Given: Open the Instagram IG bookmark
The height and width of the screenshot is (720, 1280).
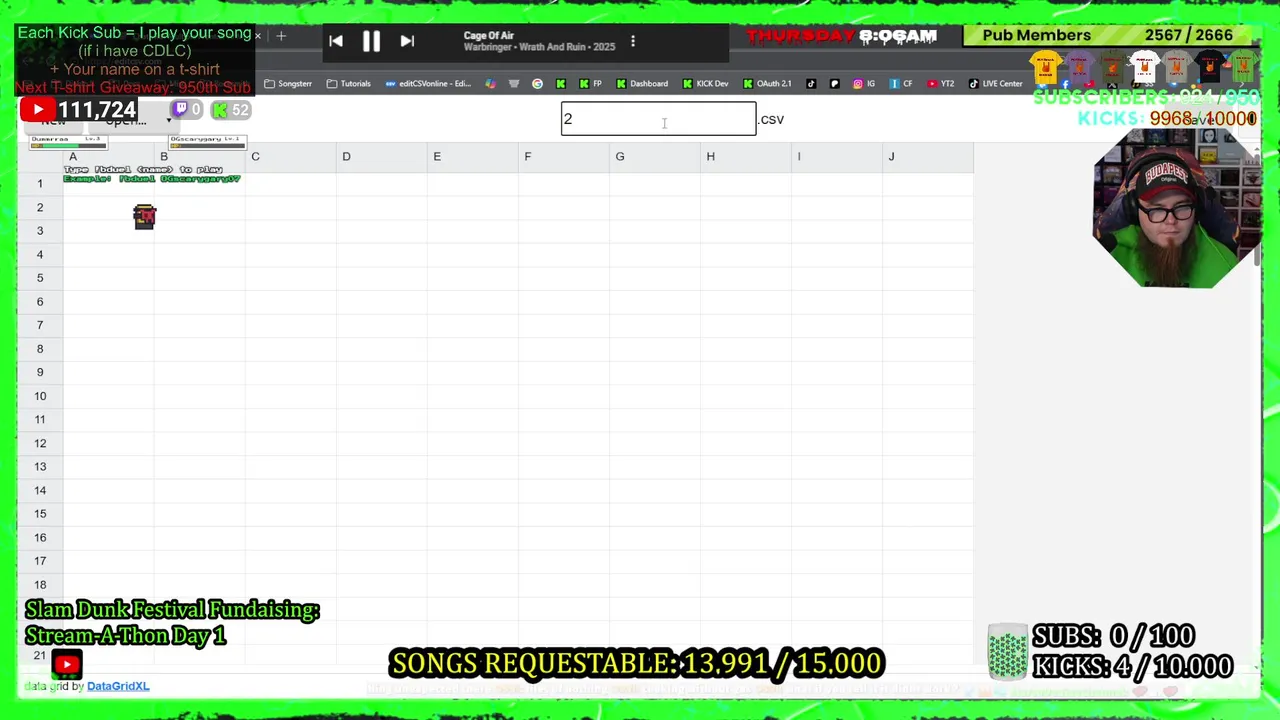Looking at the screenshot, I should [x=864, y=84].
